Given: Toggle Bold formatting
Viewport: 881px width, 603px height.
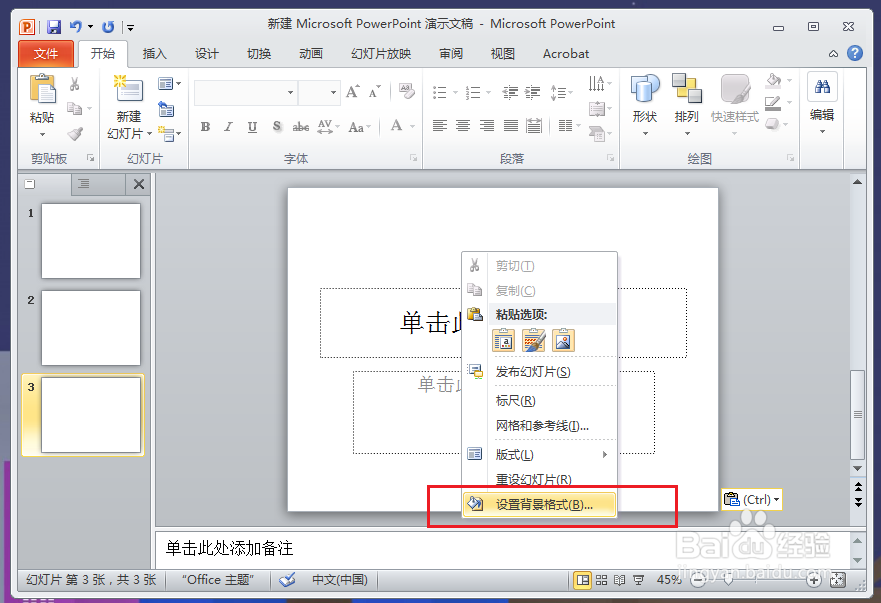Looking at the screenshot, I should (x=205, y=127).
